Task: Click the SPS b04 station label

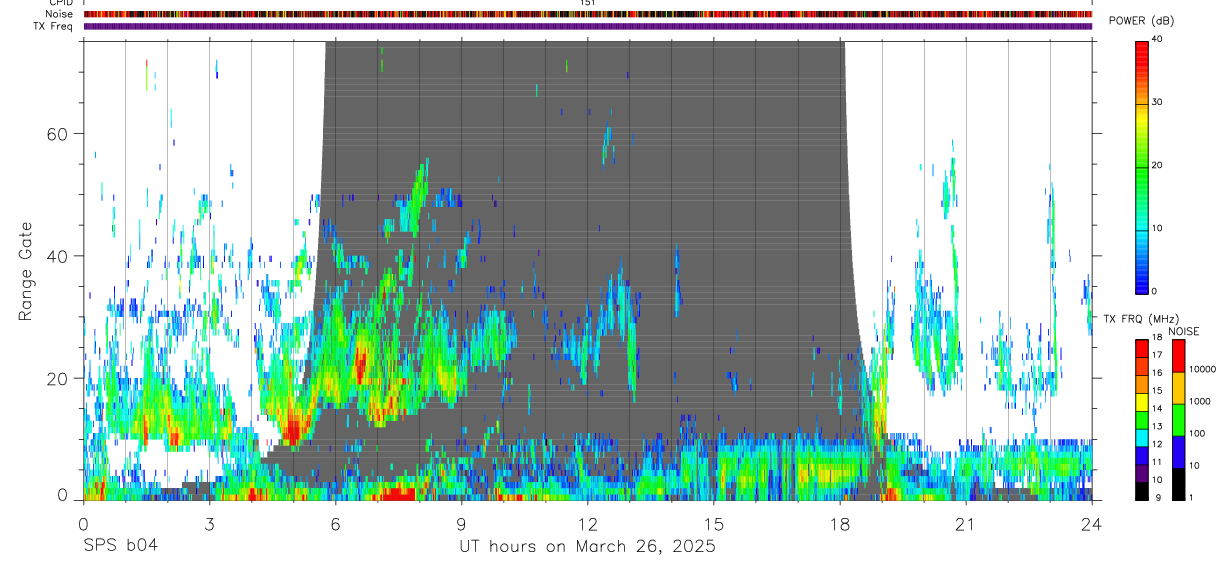Action: click(120, 547)
